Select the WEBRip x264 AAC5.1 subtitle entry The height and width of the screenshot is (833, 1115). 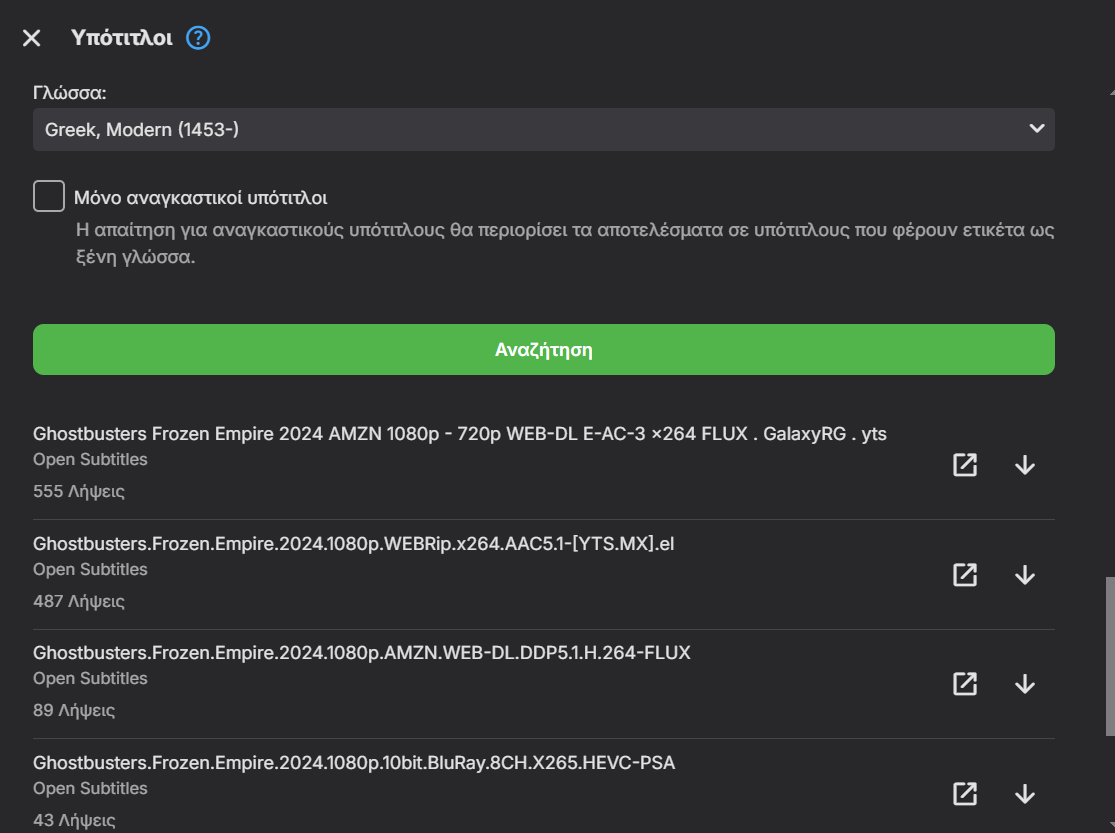point(354,544)
